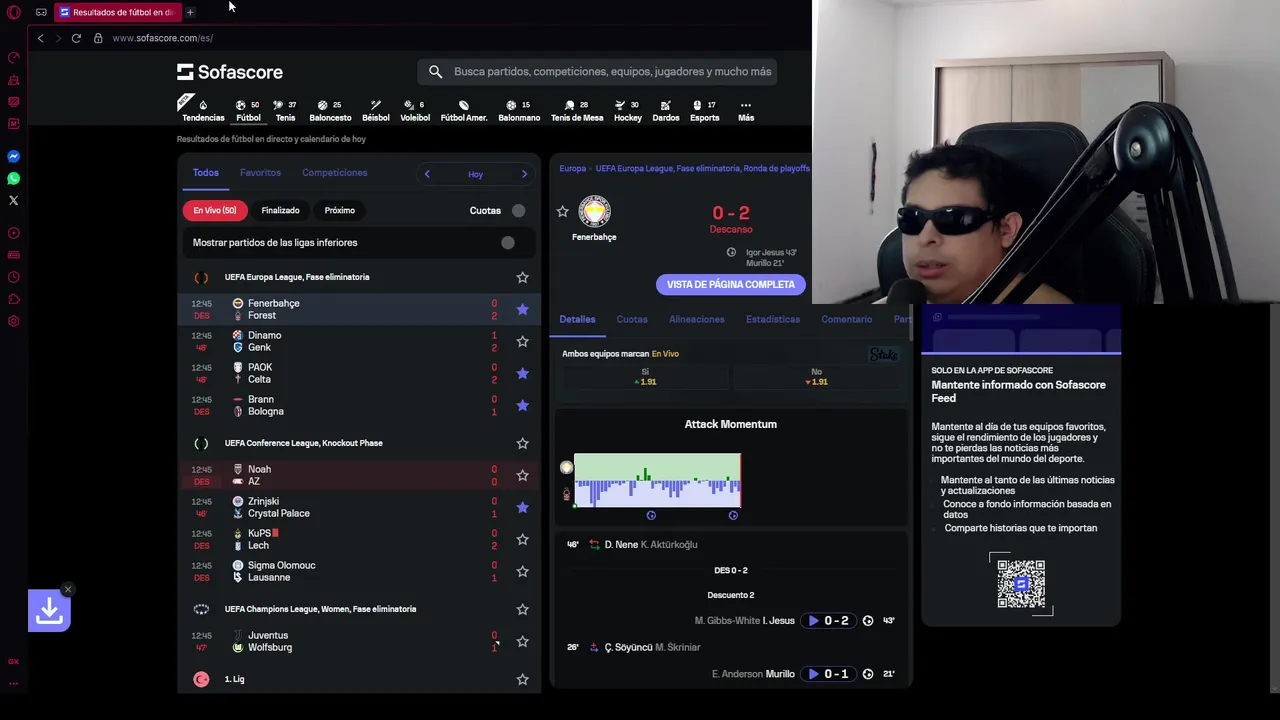Image resolution: width=1280 pixels, height=720 pixels.
Task: Open the Tendencias sport category
Action: pos(203,110)
